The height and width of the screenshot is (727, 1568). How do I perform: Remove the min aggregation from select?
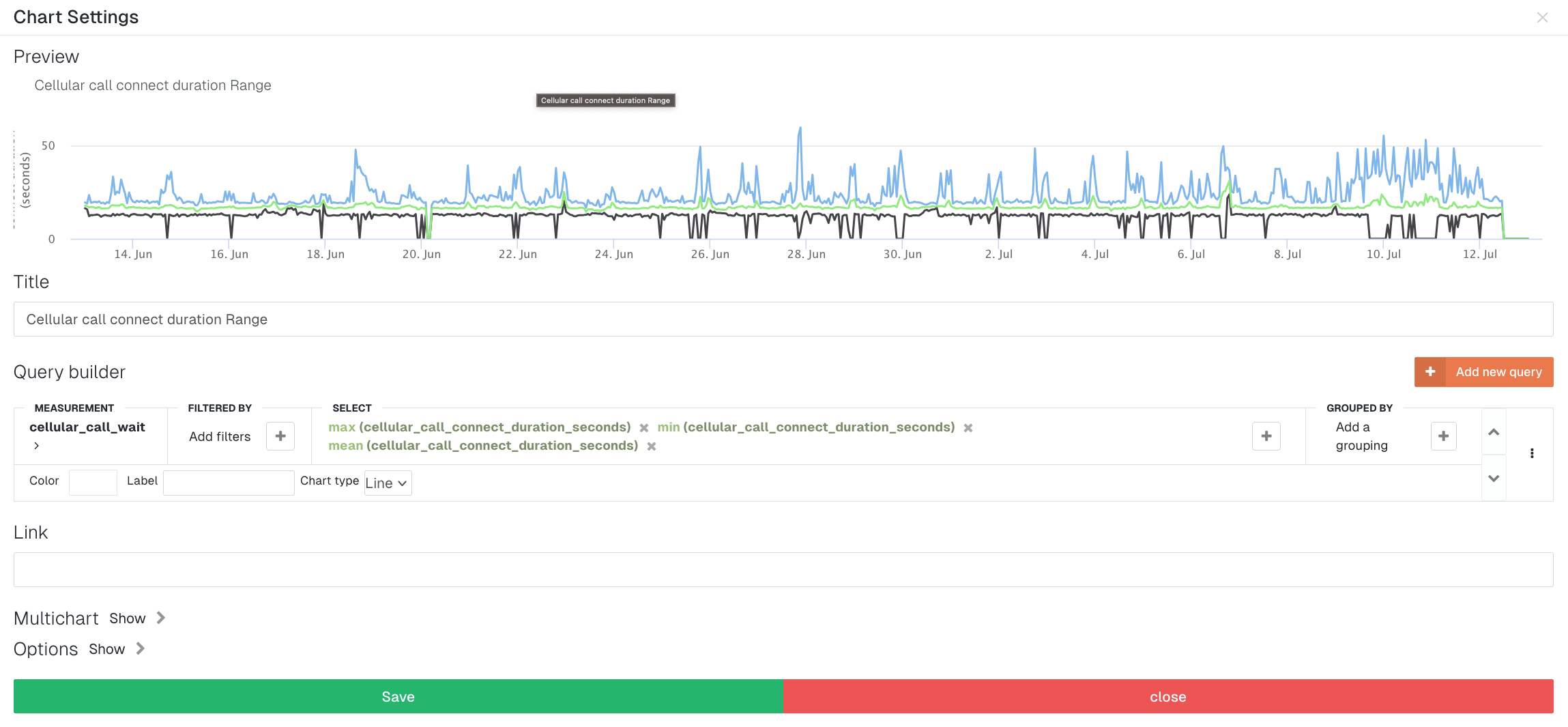coord(968,428)
